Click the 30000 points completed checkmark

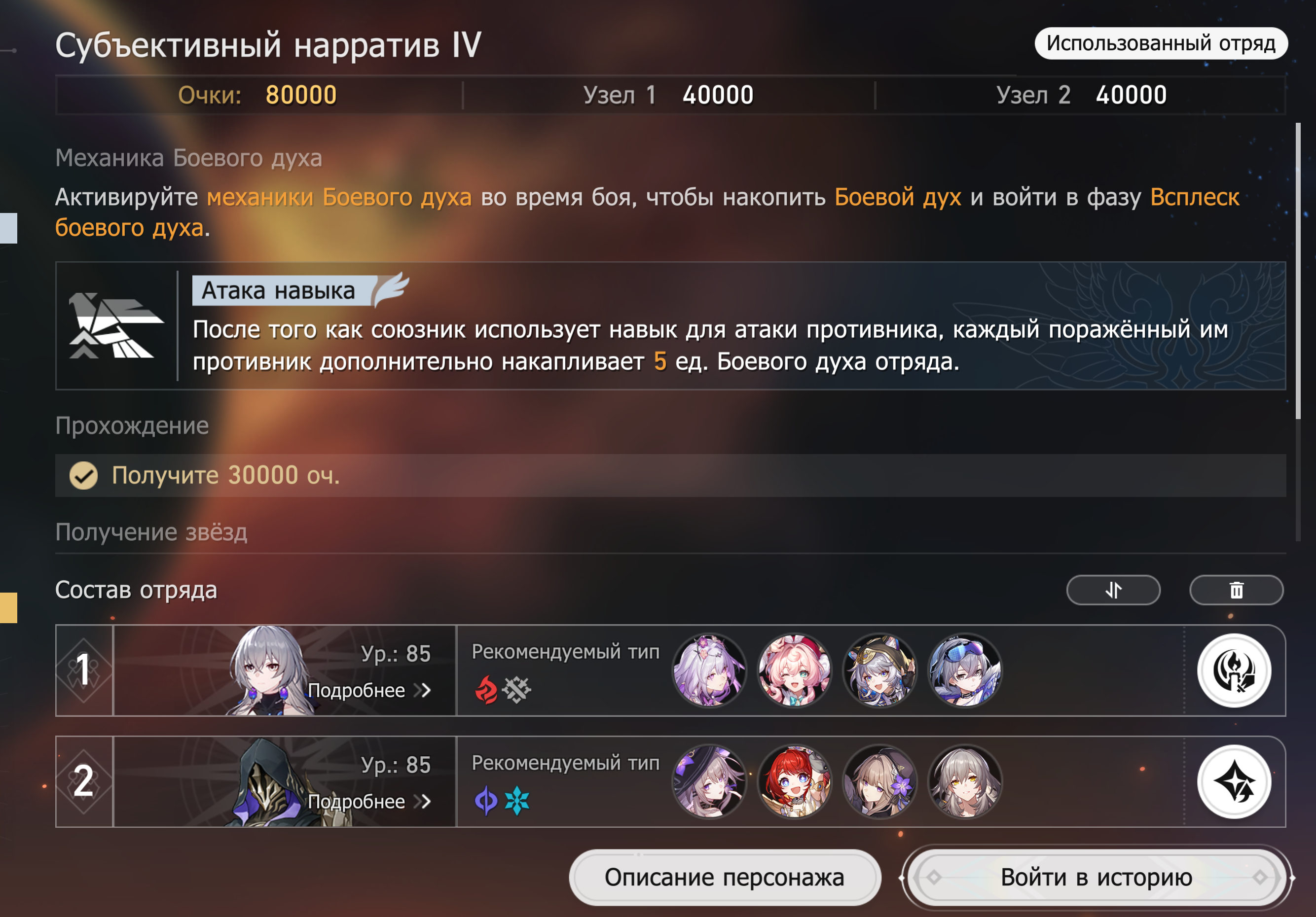pyautogui.click(x=84, y=475)
